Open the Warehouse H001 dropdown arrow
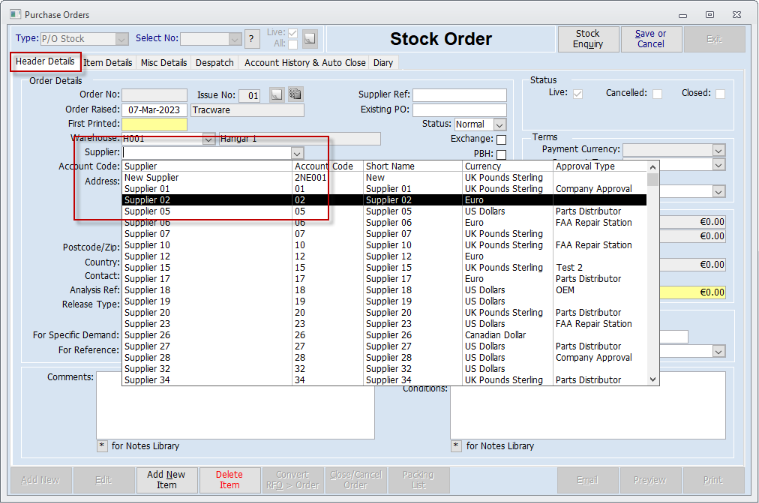Viewport: 759px width, 503px height. click(x=209, y=139)
